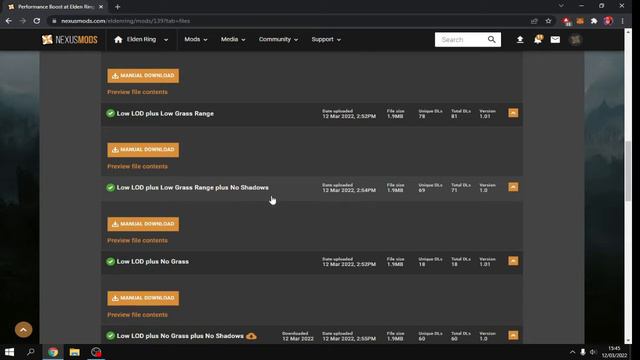Open the notifications bell
The image size is (640, 360).
pos(538,40)
